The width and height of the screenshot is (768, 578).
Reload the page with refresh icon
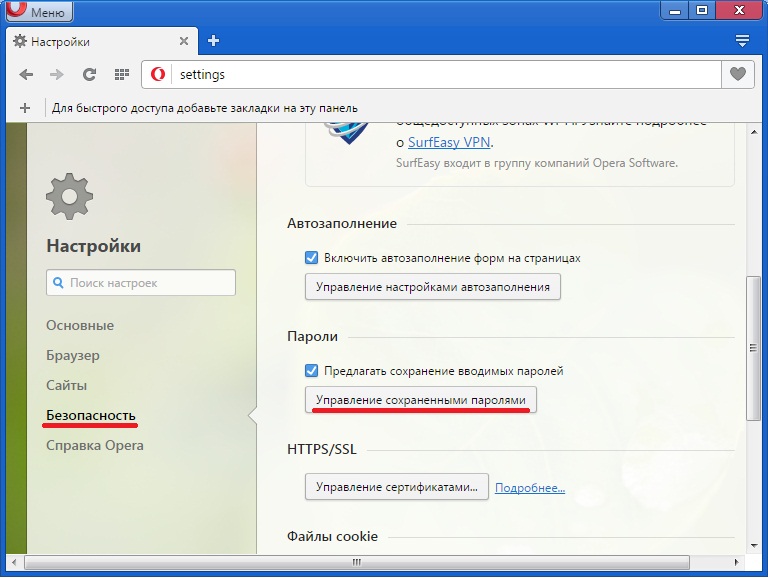pyautogui.click(x=89, y=75)
